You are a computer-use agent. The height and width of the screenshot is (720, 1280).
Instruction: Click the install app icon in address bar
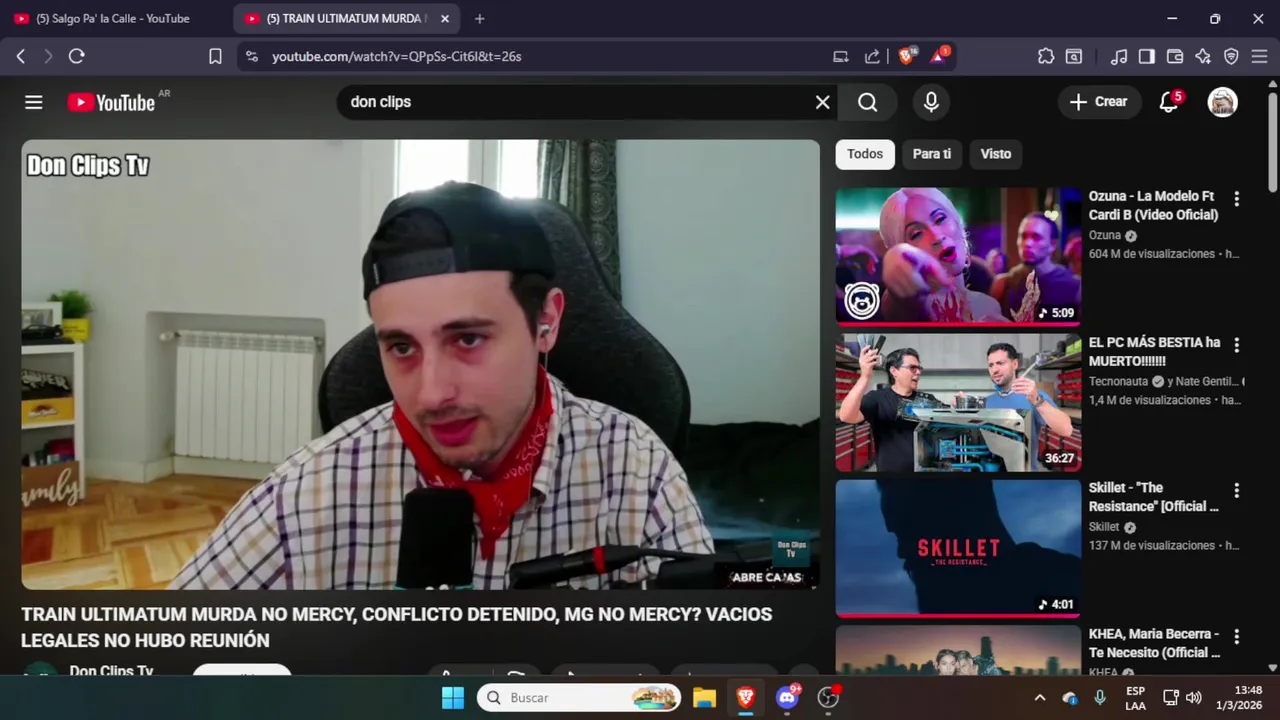[841, 56]
